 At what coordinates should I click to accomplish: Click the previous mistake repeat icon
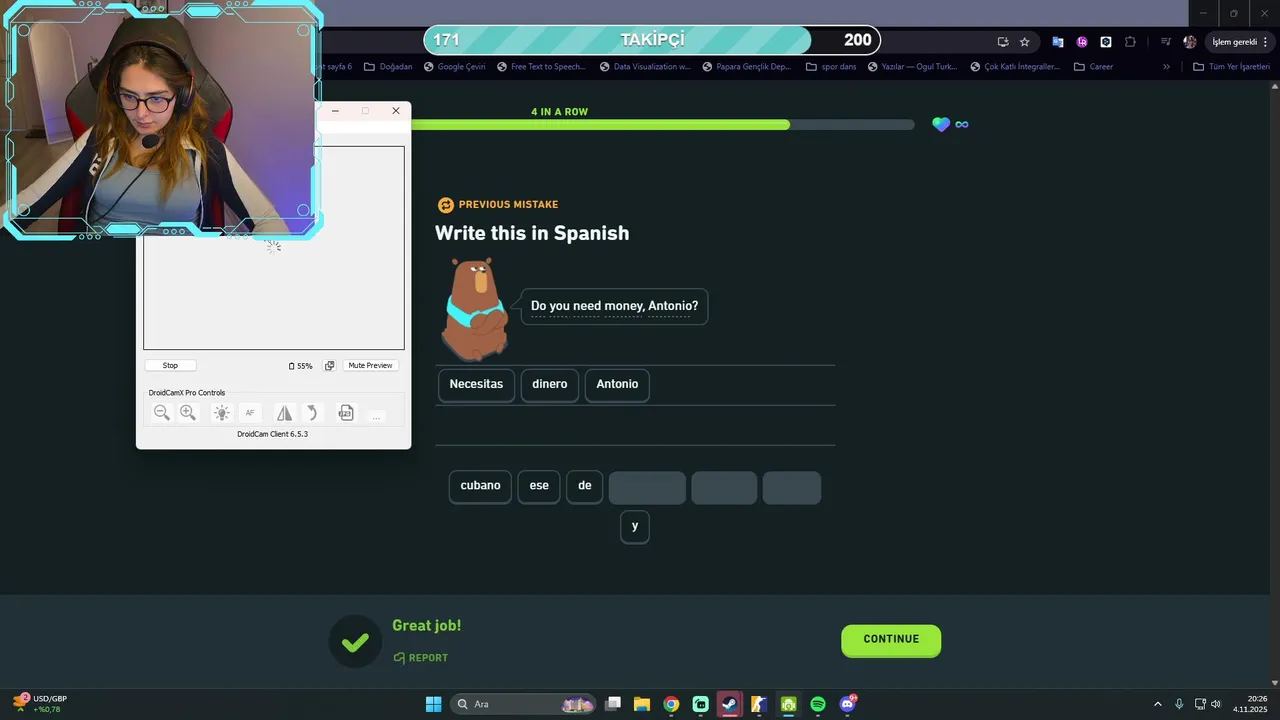[446, 205]
